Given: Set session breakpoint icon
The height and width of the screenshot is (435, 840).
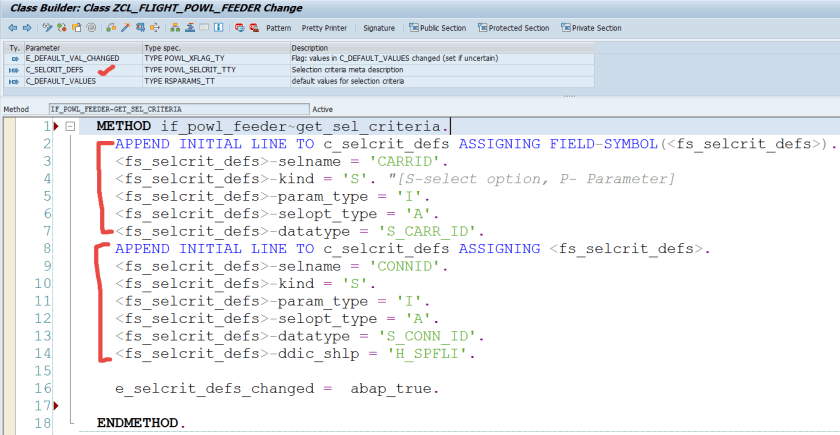Looking at the screenshot, I should point(239,28).
